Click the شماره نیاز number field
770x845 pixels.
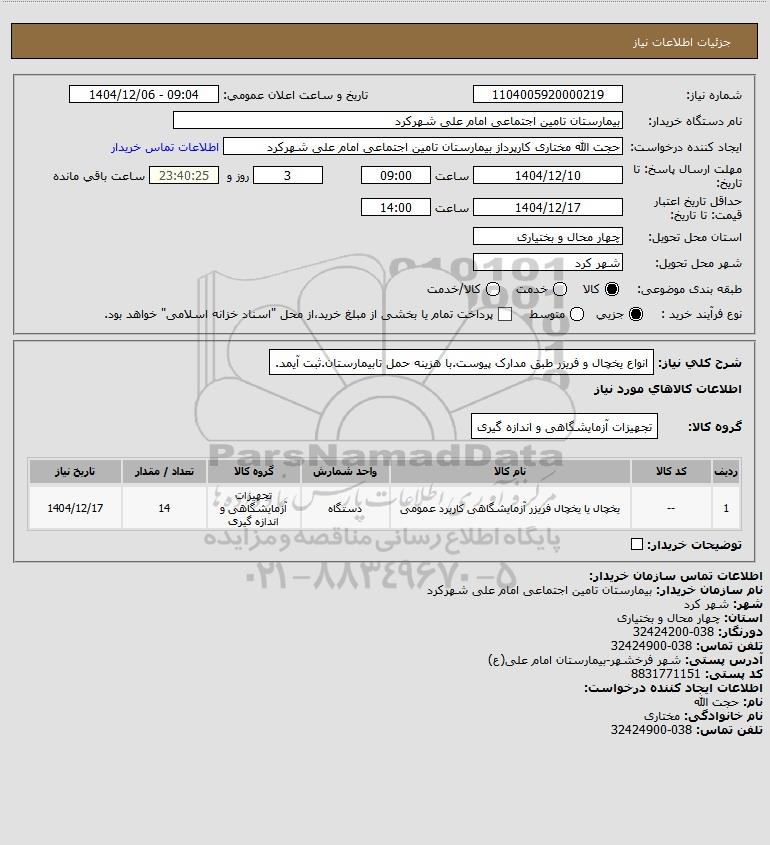tap(547, 94)
